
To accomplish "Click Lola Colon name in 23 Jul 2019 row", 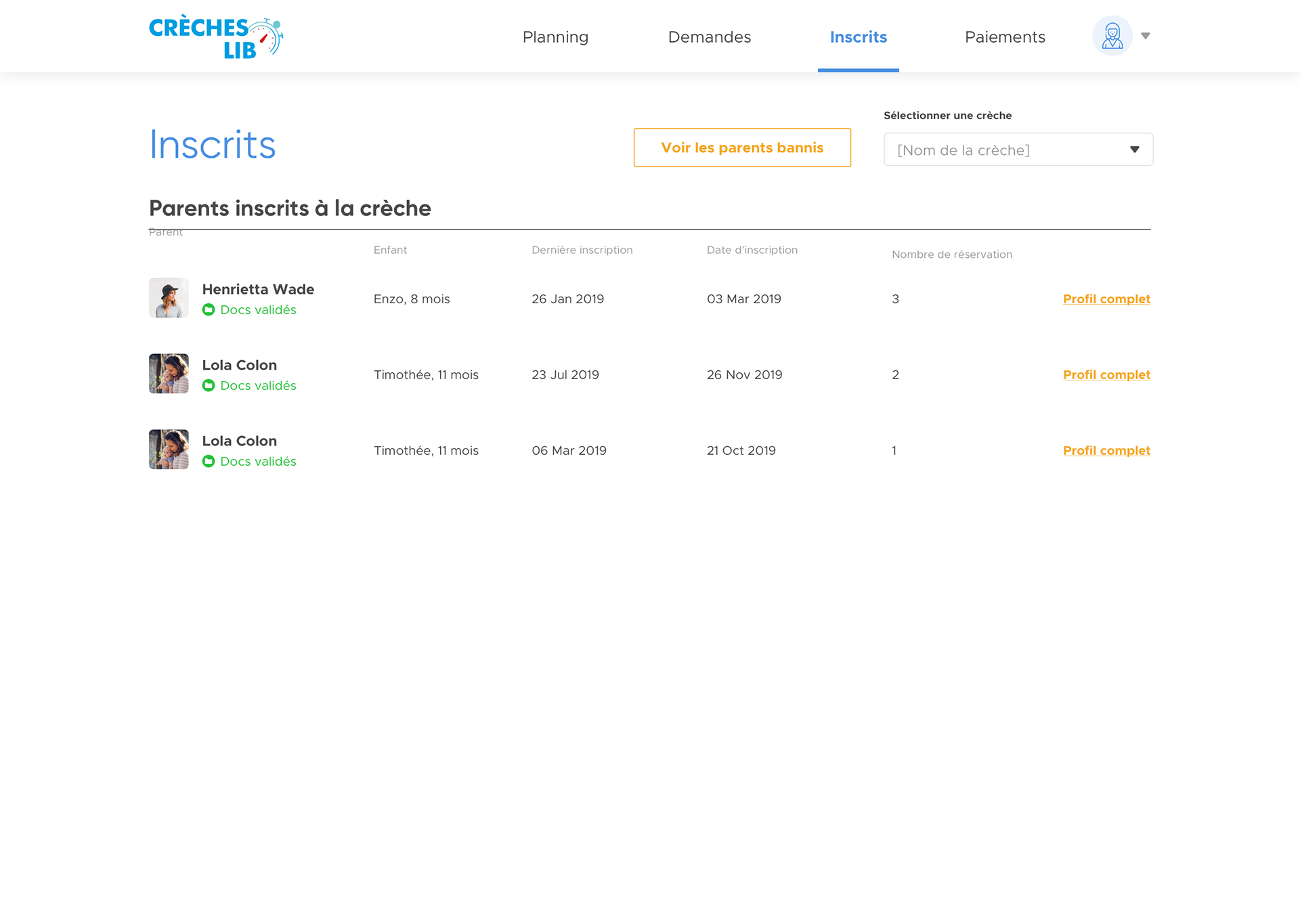I will pos(240,365).
